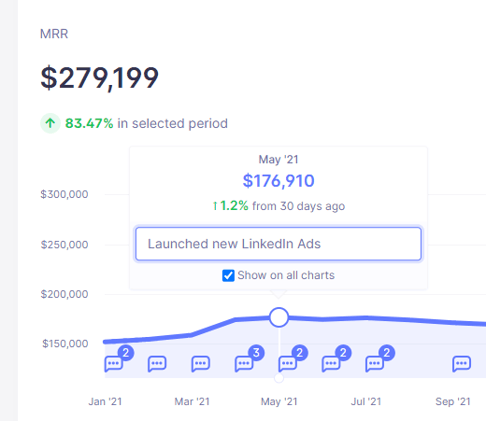Screen dimensions: 486x421
Task: Open the Jul '21 annotation comment icon
Action: point(374,363)
